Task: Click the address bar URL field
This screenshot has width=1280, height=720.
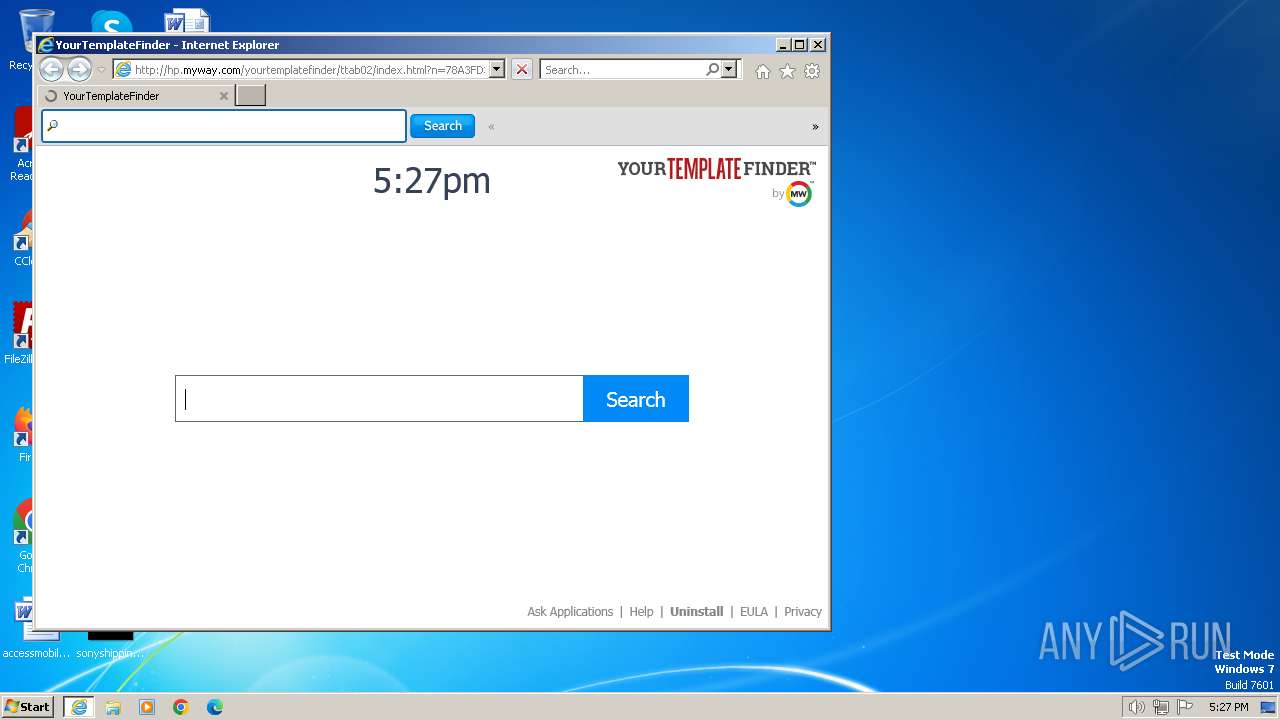Action: point(310,70)
